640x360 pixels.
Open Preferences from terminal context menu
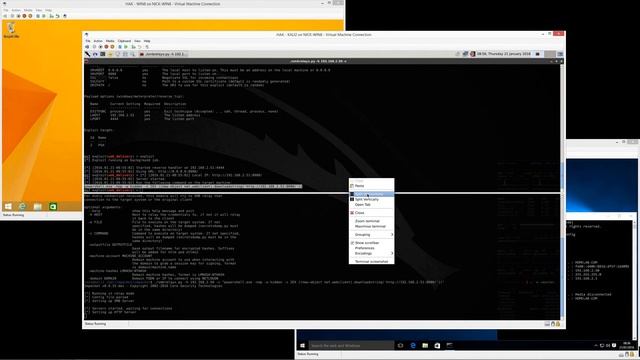coord(371,248)
